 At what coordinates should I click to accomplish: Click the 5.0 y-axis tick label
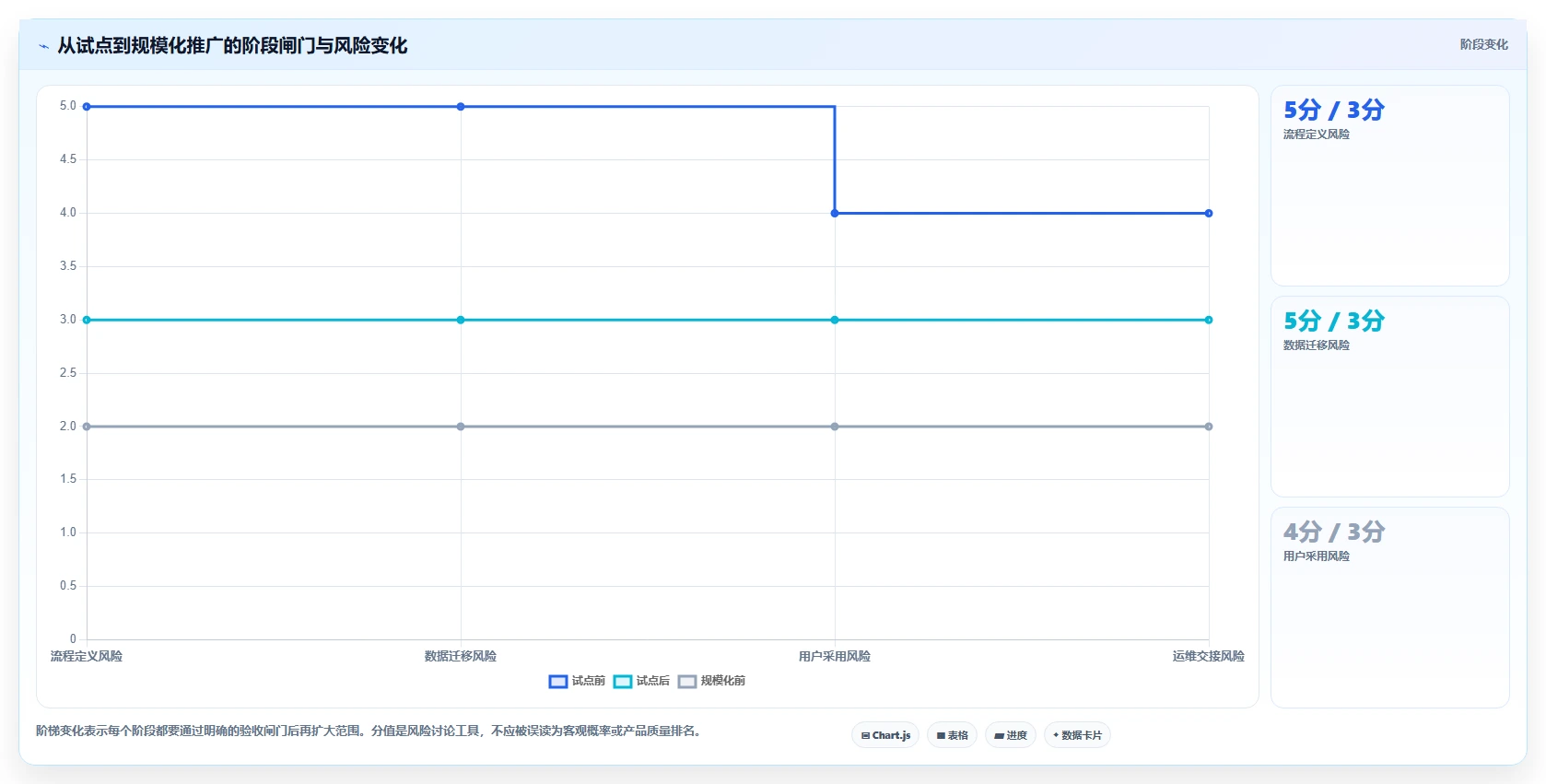68,106
